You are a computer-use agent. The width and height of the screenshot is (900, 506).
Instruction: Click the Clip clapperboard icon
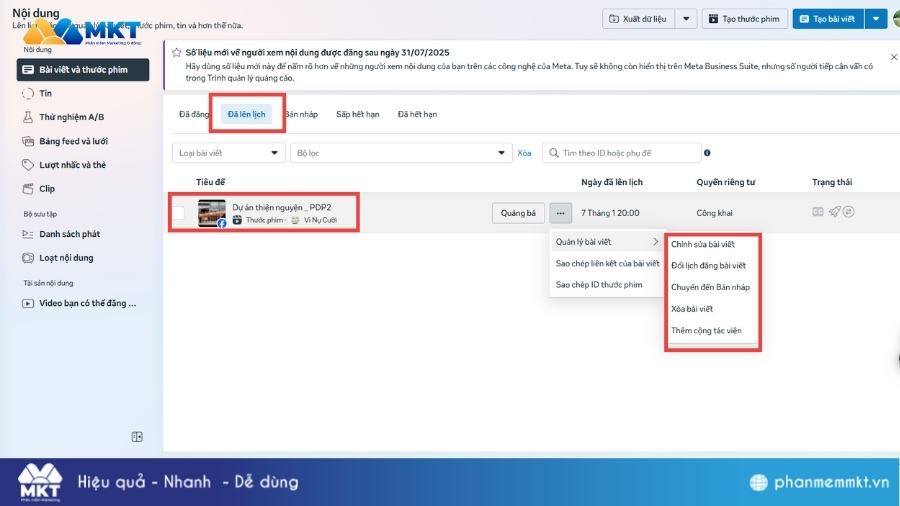coord(28,189)
